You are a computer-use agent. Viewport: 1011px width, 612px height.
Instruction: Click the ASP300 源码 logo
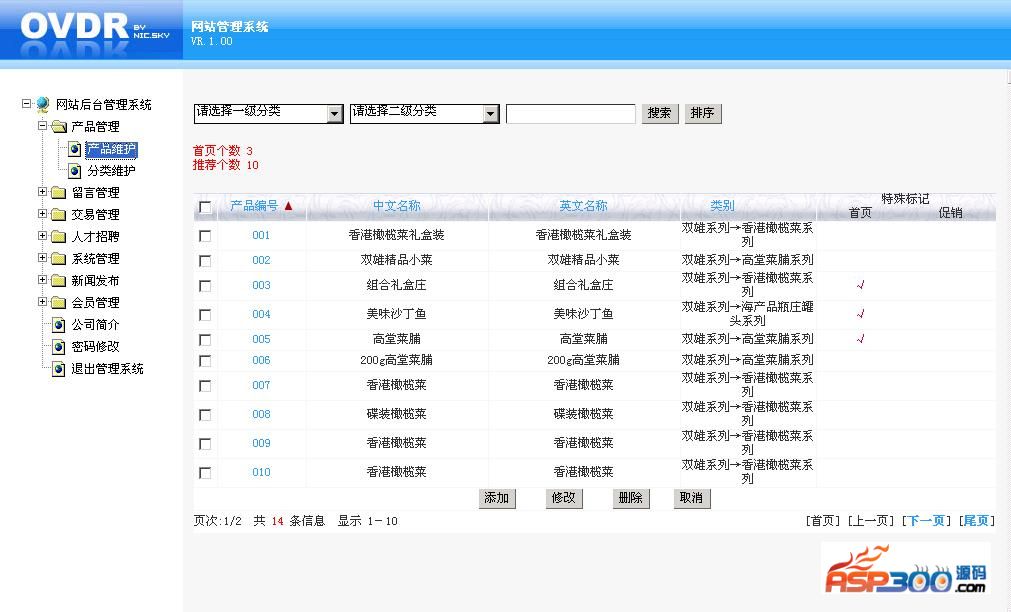coord(905,570)
